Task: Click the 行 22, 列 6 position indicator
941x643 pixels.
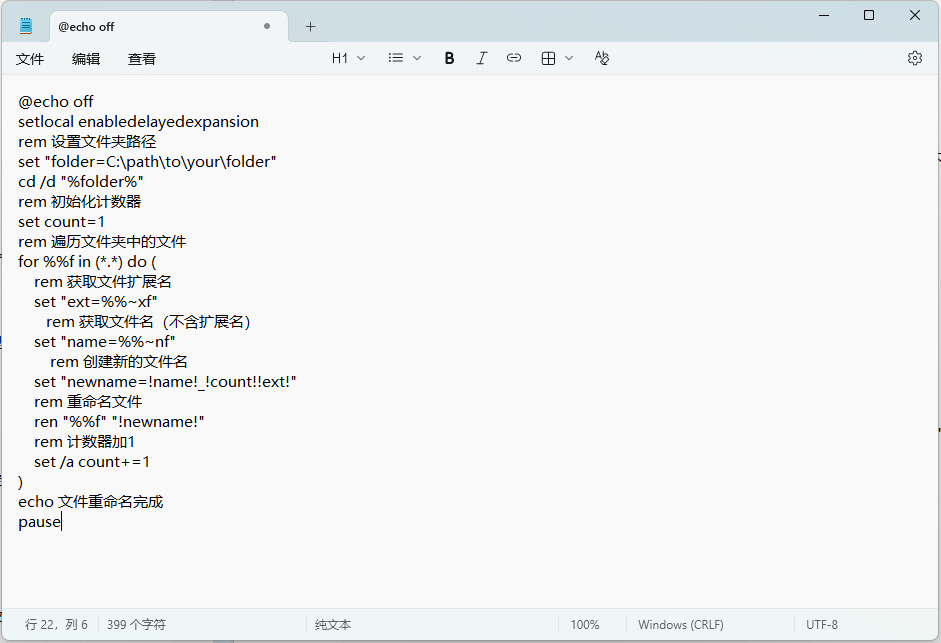Action: point(56,625)
